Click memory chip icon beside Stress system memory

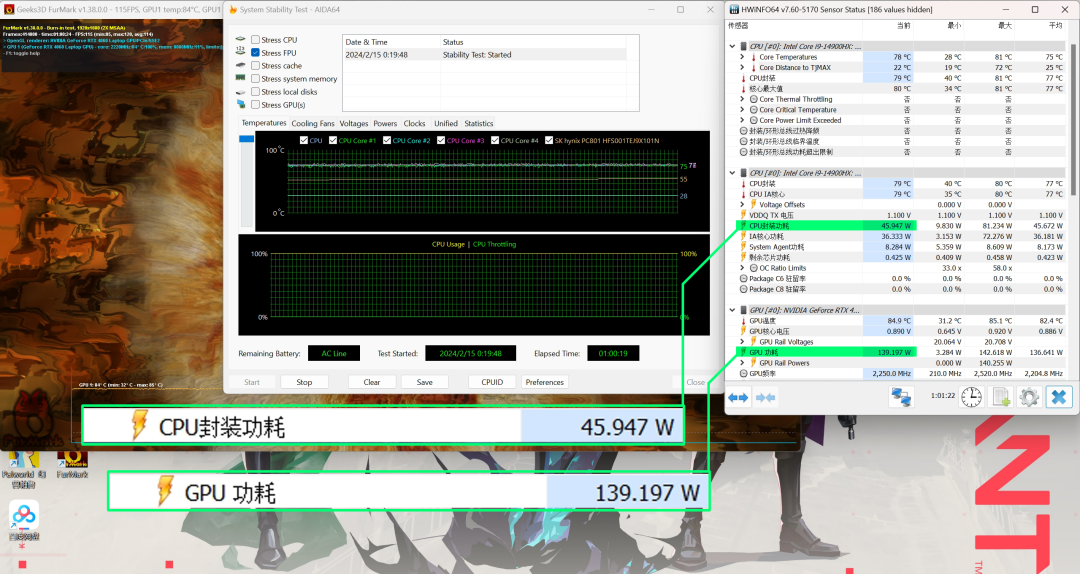[x=240, y=78]
